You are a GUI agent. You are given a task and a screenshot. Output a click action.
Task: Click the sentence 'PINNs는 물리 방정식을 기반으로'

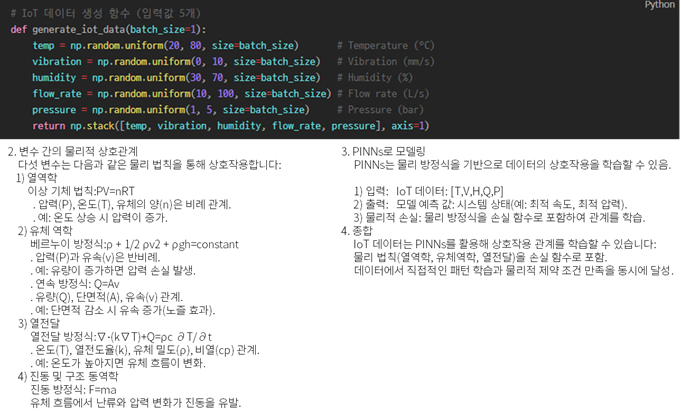(x=512, y=165)
